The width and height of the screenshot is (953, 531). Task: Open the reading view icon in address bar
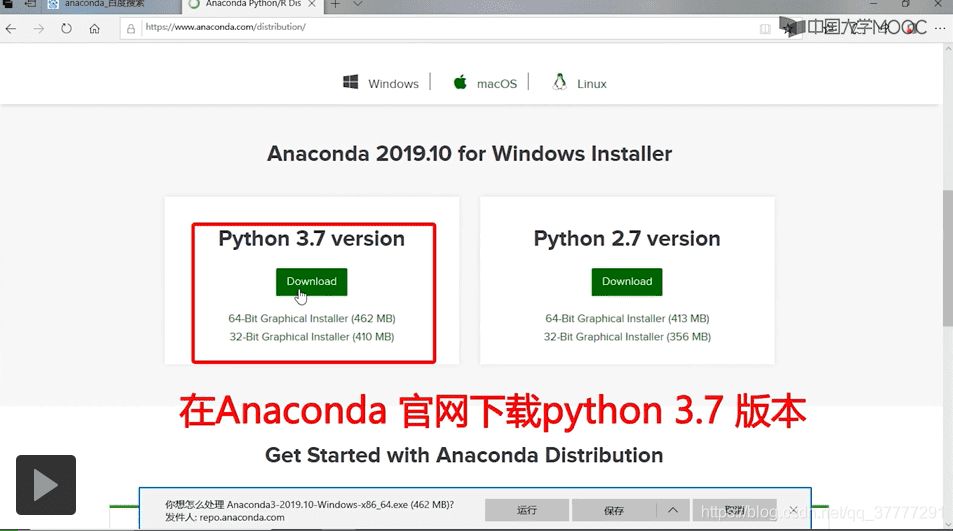(765, 29)
